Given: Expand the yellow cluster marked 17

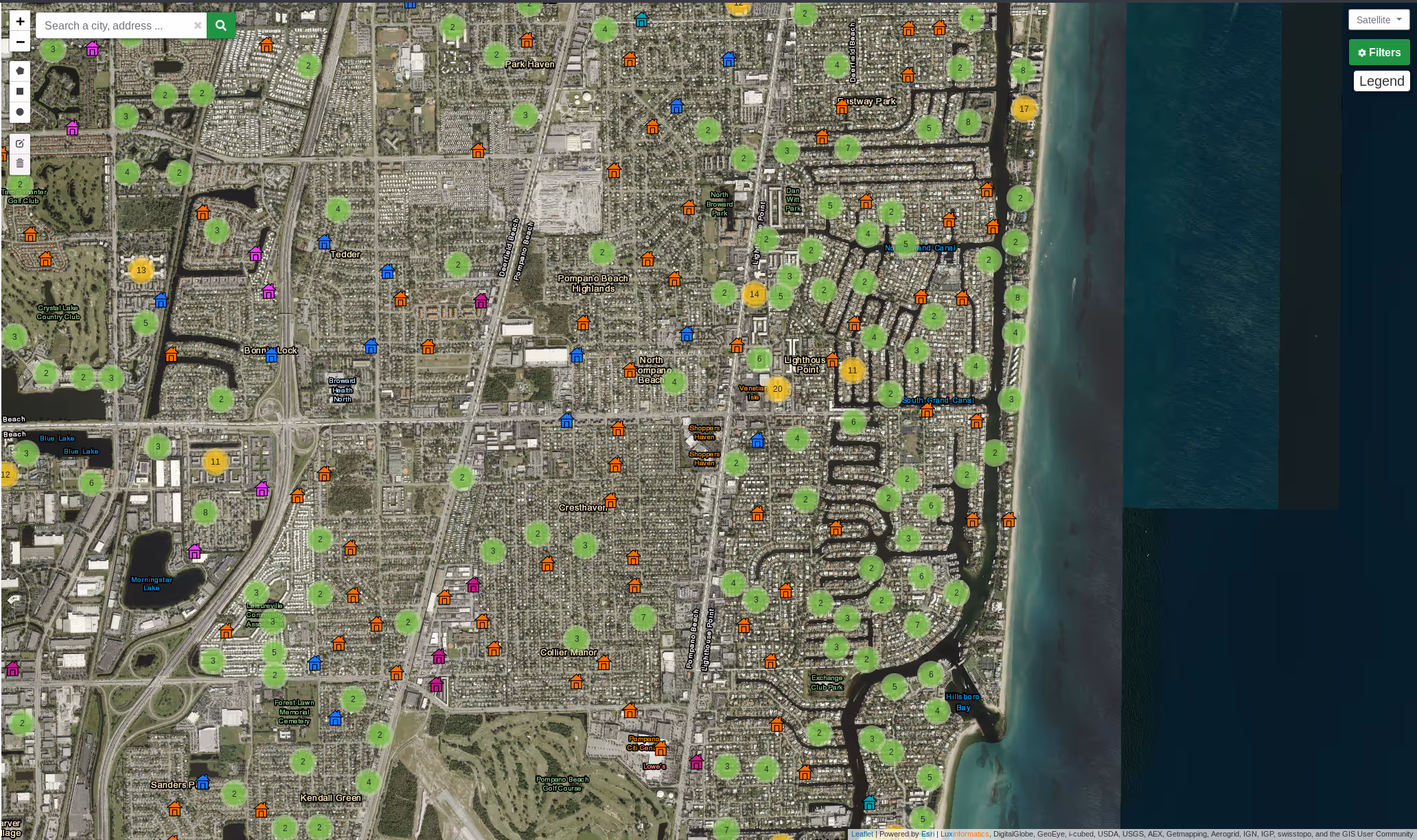Looking at the screenshot, I should (1024, 109).
